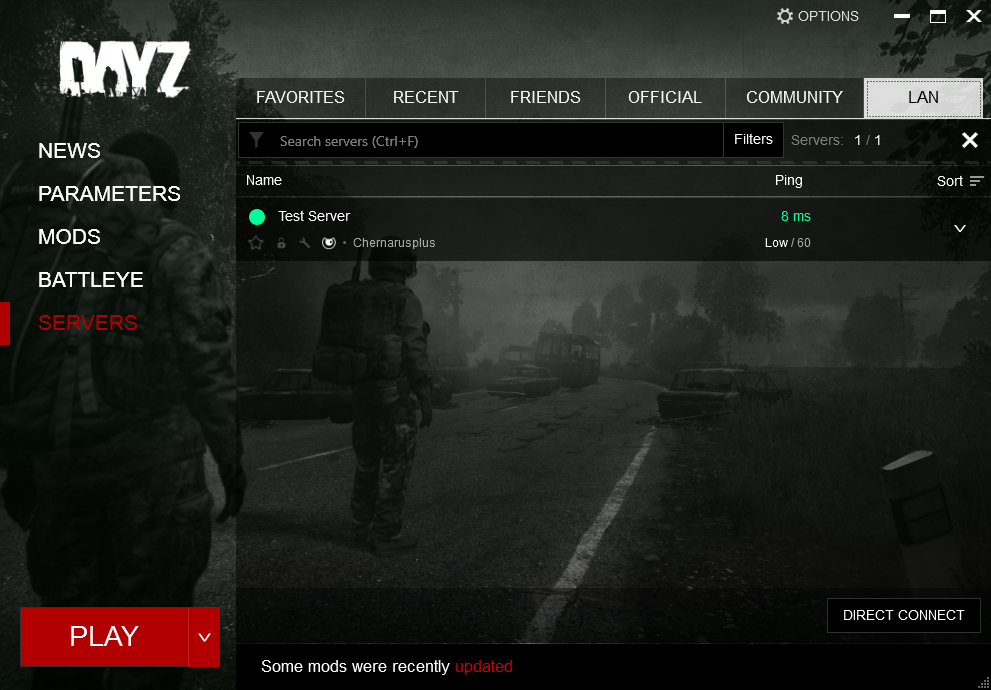Go to the Parameters section
The image size is (991, 690).
[x=109, y=194]
